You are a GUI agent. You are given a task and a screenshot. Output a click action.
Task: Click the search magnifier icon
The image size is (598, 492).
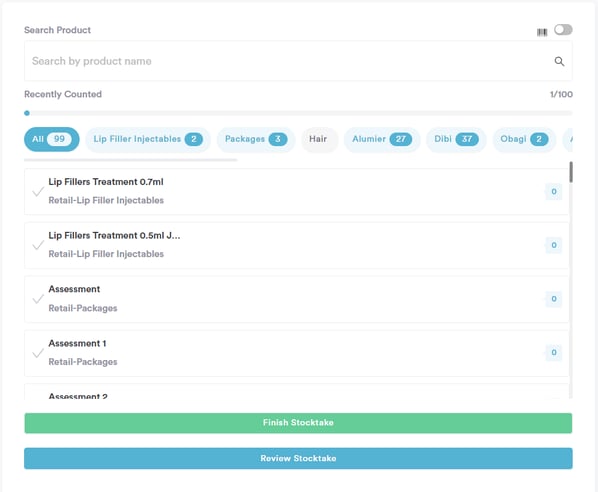tap(559, 61)
